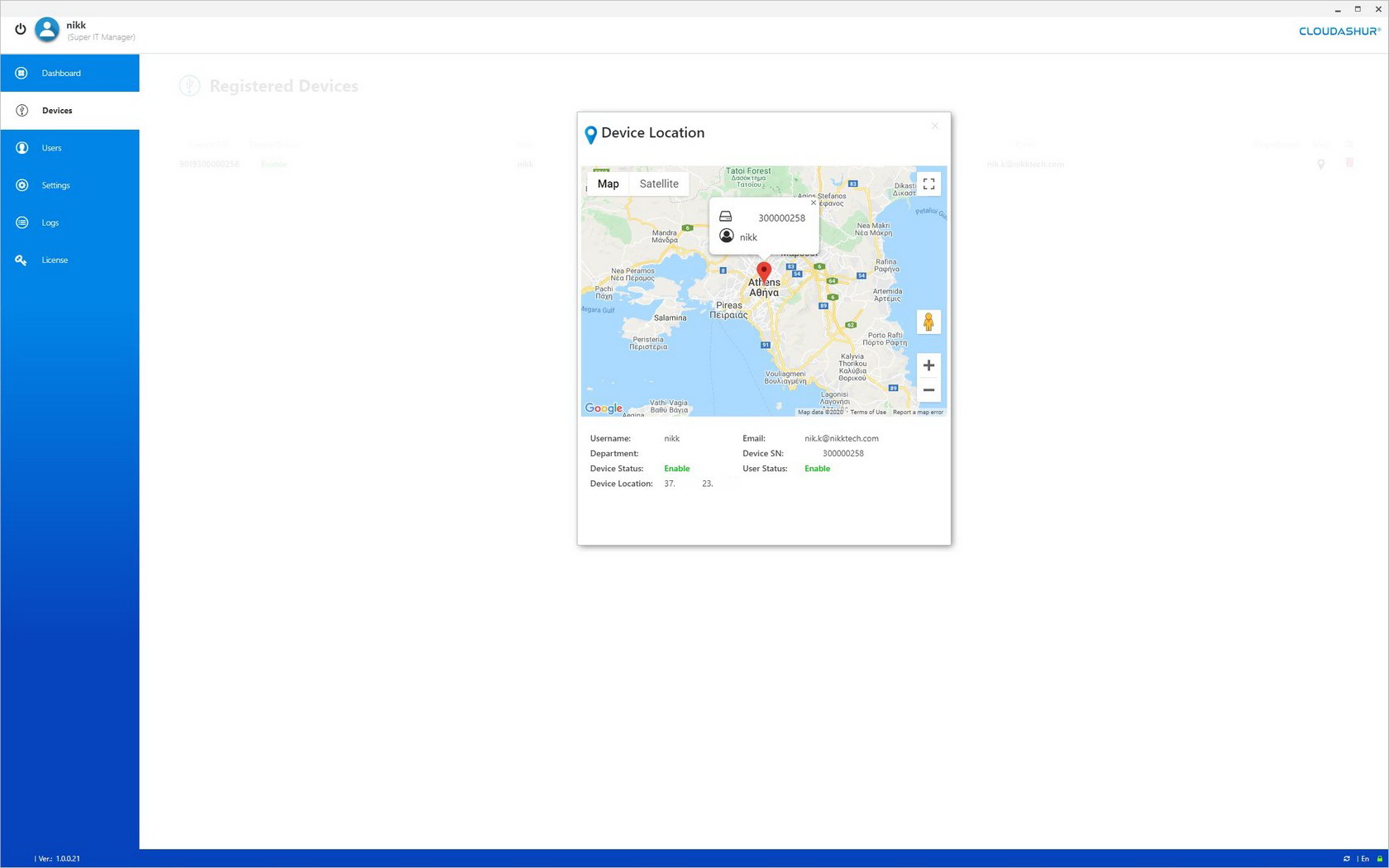Click the Devices USB icon

tap(21, 110)
